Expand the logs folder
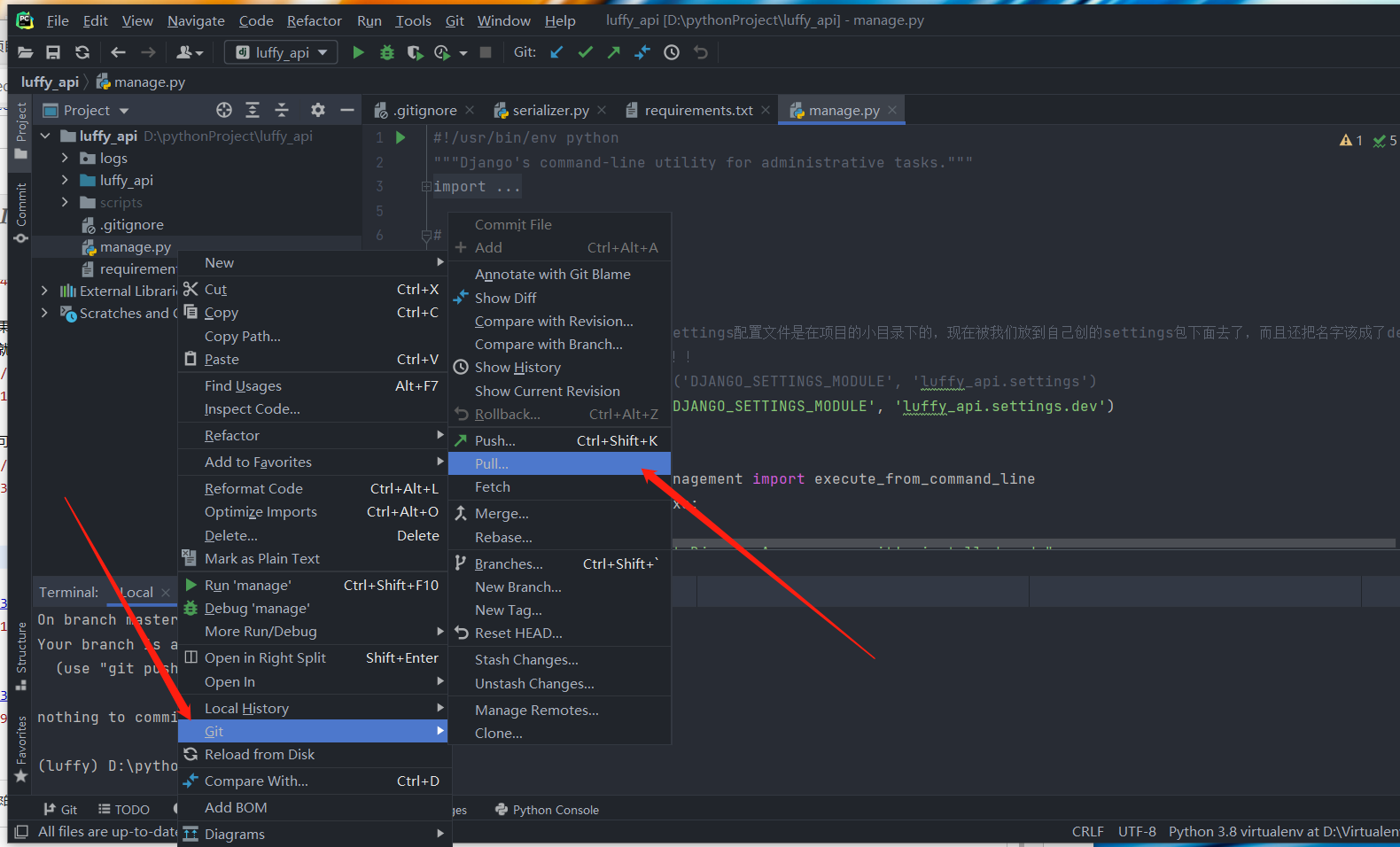The width and height of the screenshot is (1400, 847). (x=65, y=158)
